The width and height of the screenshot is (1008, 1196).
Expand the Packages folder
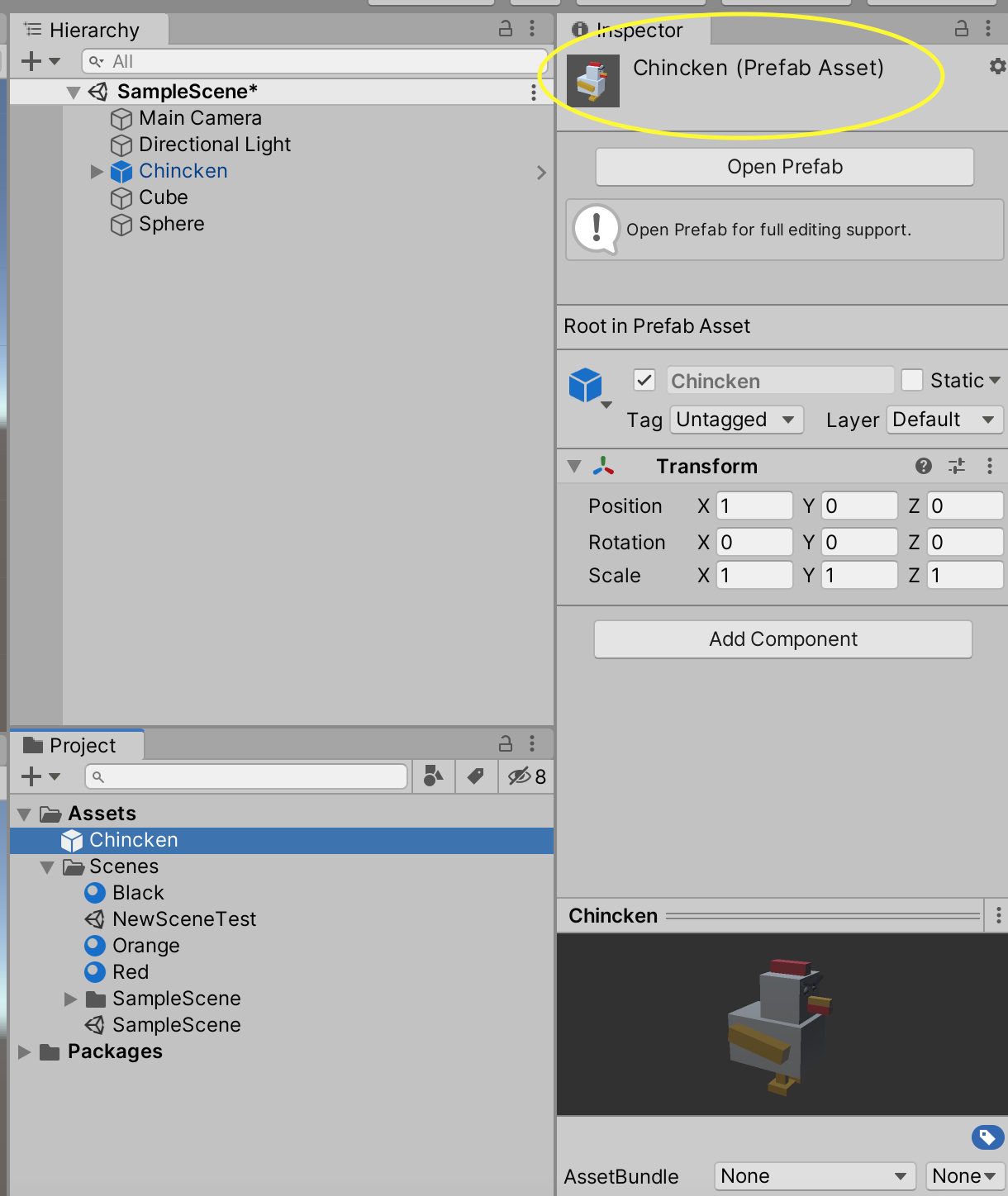coord(24,1052)
